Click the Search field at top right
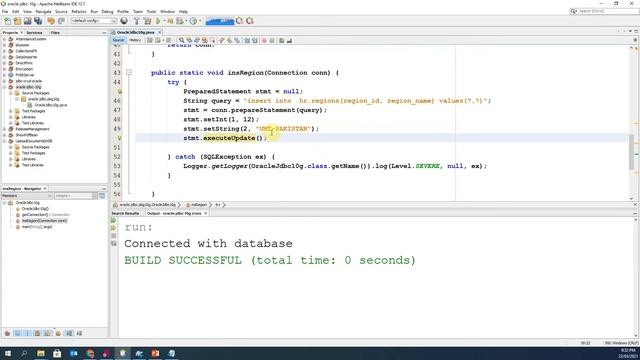The height and width of the screenshot is (360, 640). pyautogui.click(x=604, y=11)
